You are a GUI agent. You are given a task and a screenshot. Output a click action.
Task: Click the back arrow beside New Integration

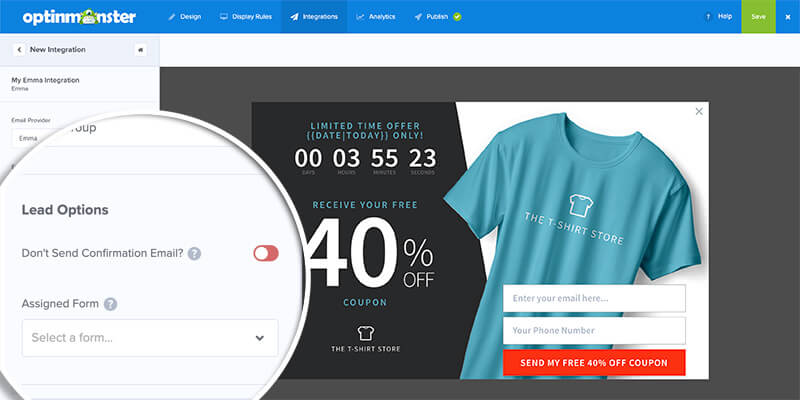[19, 49]
